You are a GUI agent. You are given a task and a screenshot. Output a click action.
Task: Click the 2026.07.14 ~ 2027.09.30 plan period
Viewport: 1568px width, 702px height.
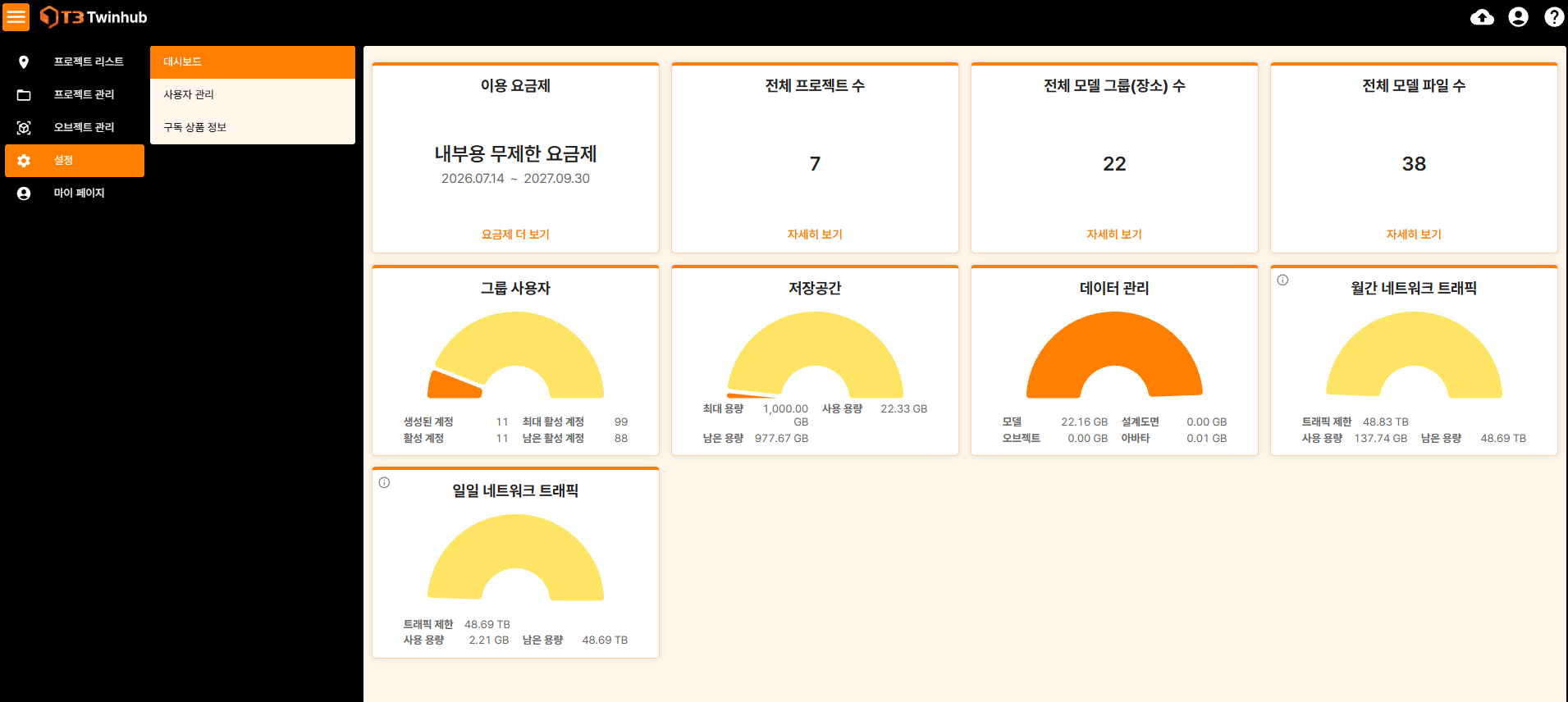pos(515,179)
